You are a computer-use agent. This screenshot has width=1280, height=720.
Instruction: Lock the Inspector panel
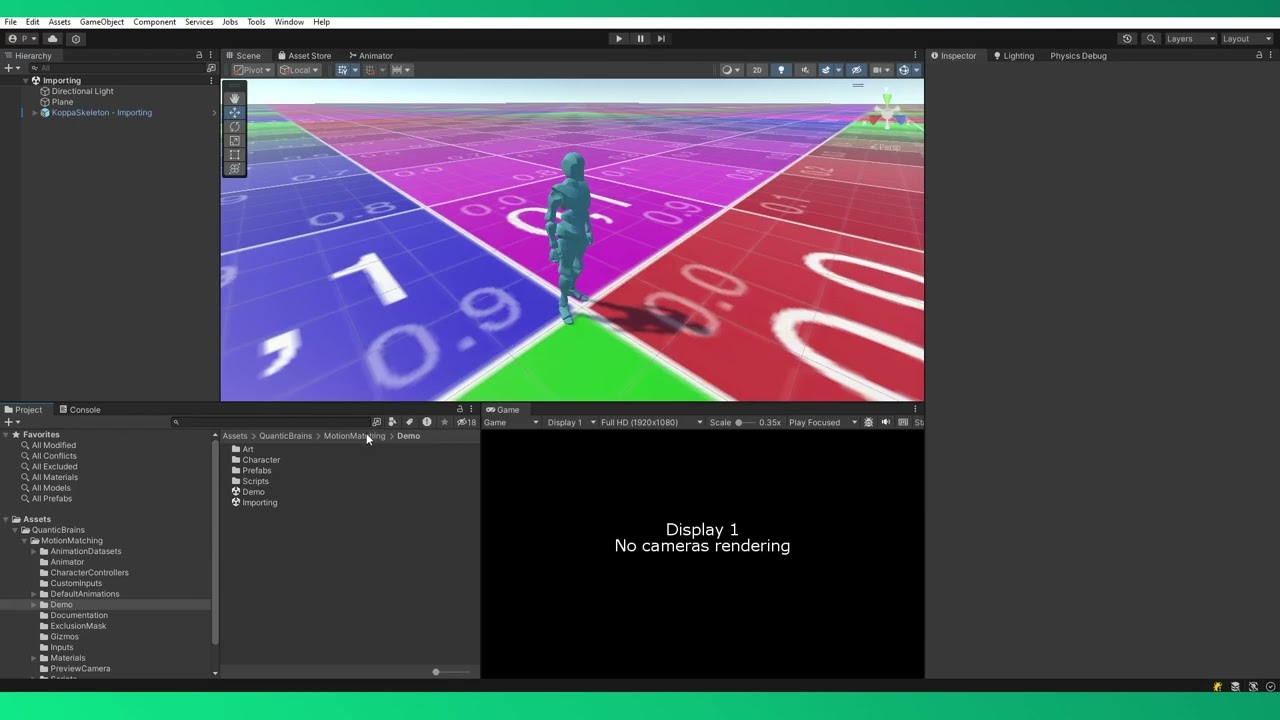coord(1258,55)
